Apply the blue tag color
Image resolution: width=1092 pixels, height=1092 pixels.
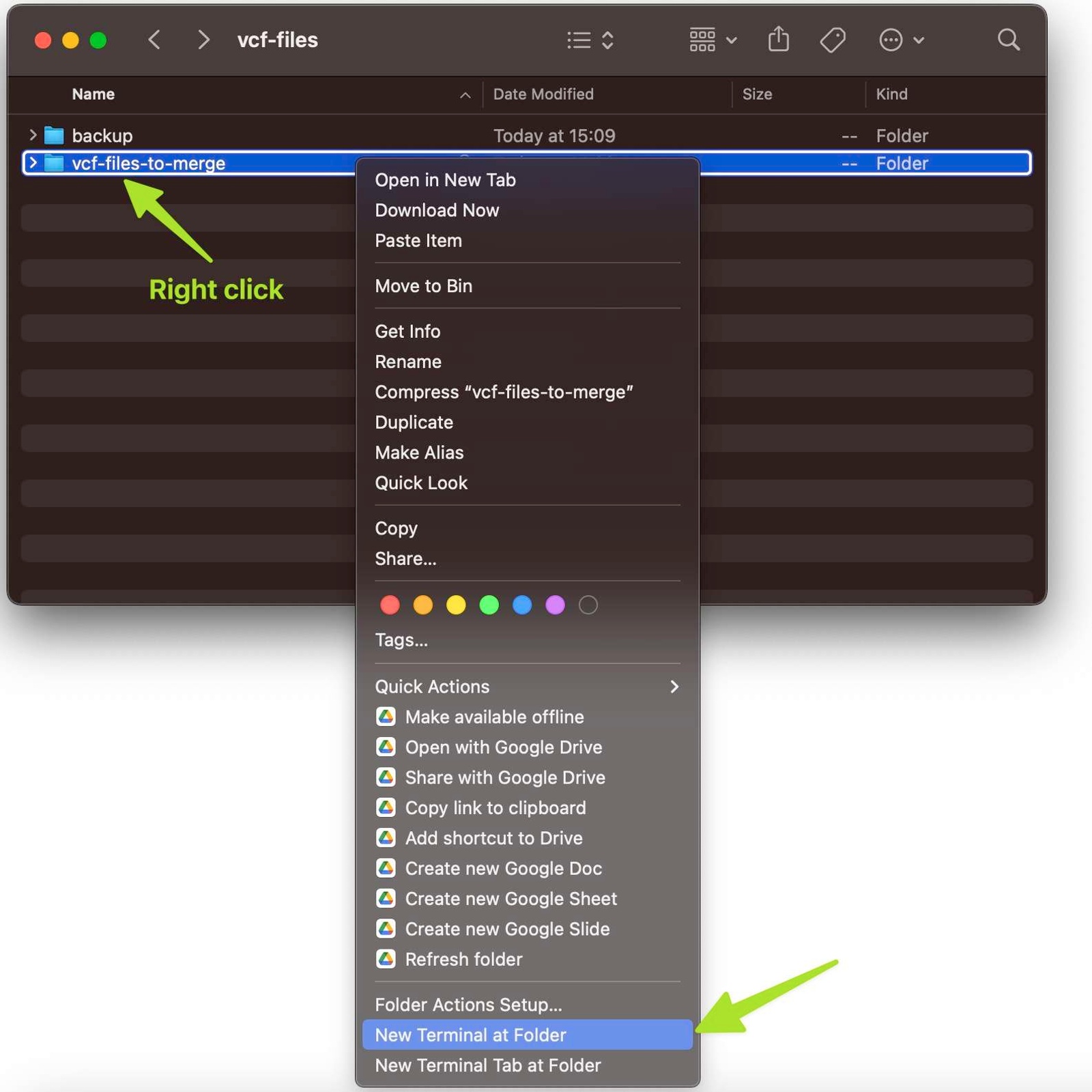(x=522, y=605)
